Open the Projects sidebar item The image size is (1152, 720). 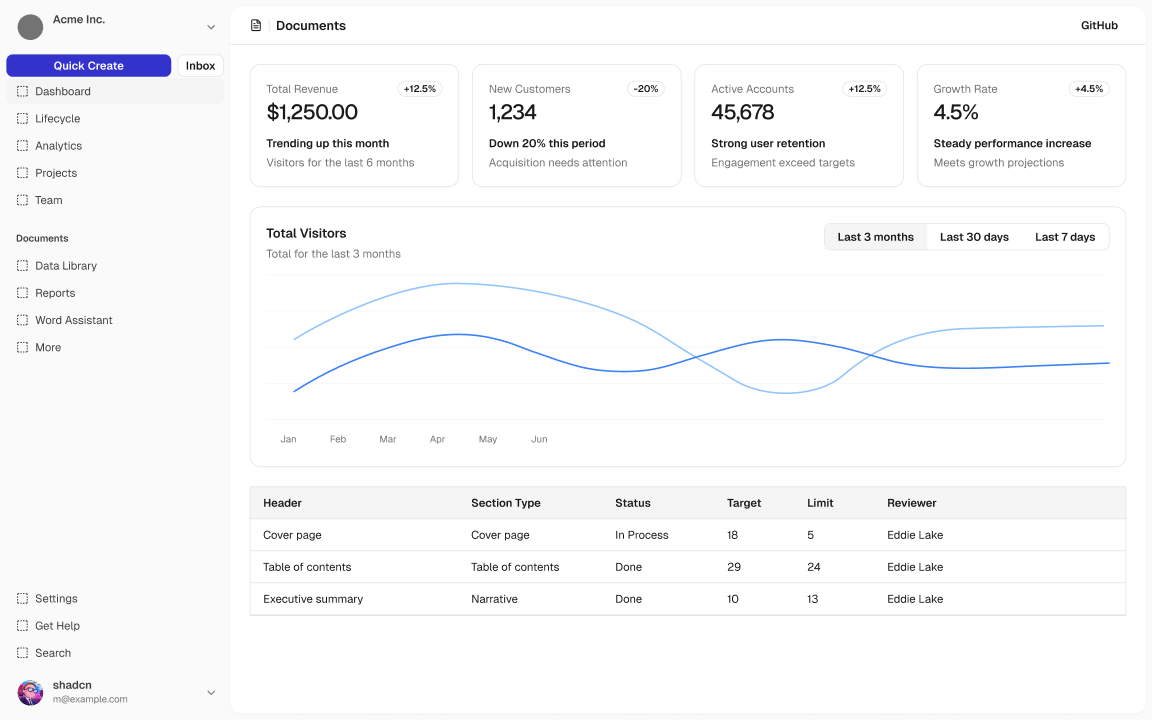(x=115, y=173)
